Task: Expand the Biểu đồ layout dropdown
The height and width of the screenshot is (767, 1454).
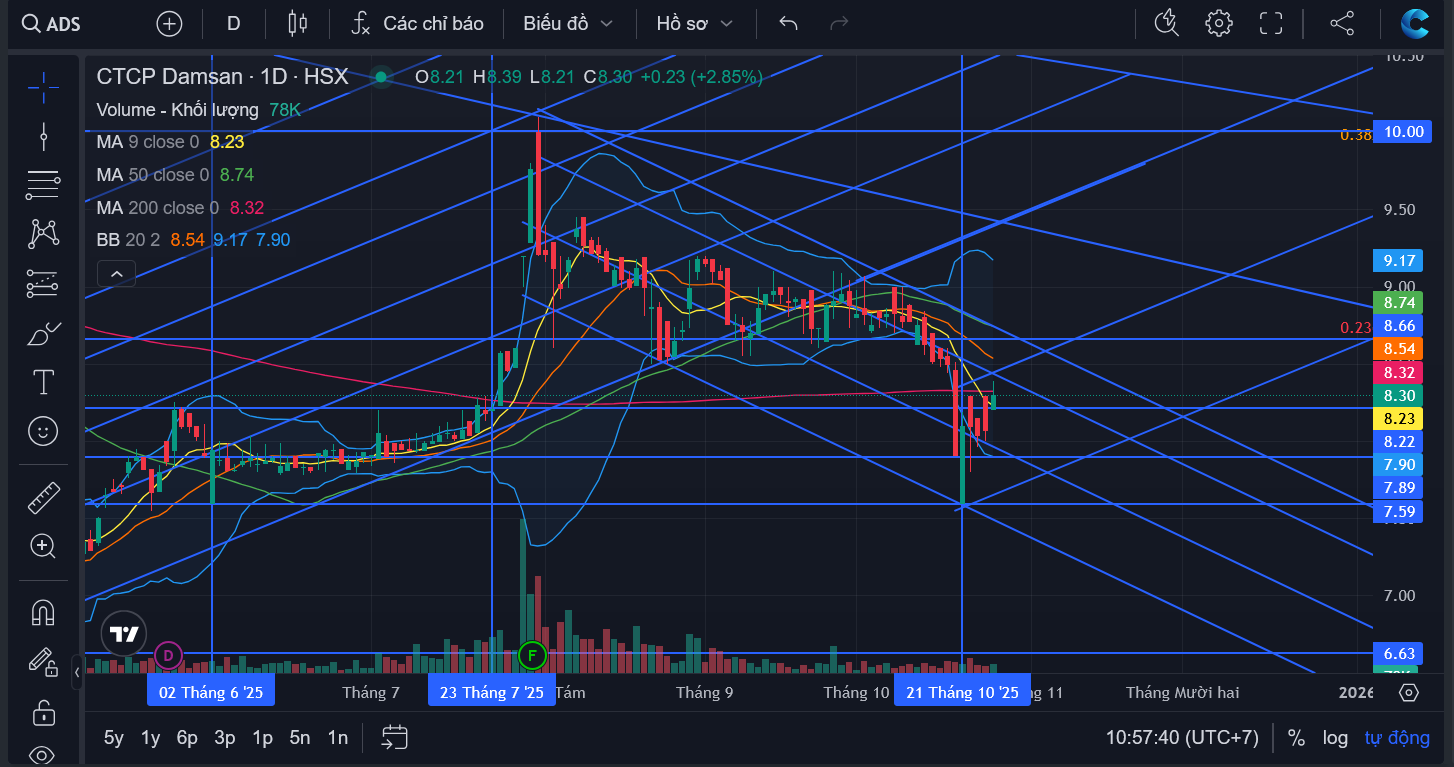Action: point(567,23)
